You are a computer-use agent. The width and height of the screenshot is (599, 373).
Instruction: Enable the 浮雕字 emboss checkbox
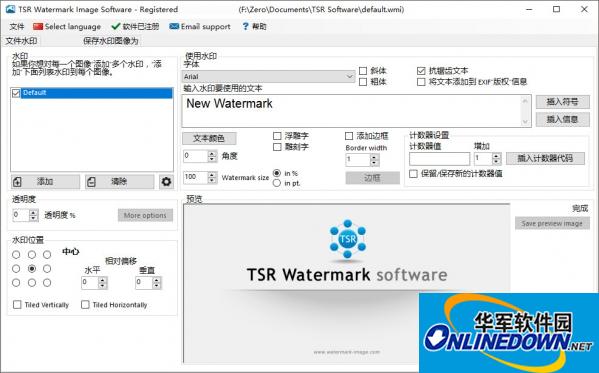coord(277,136)
